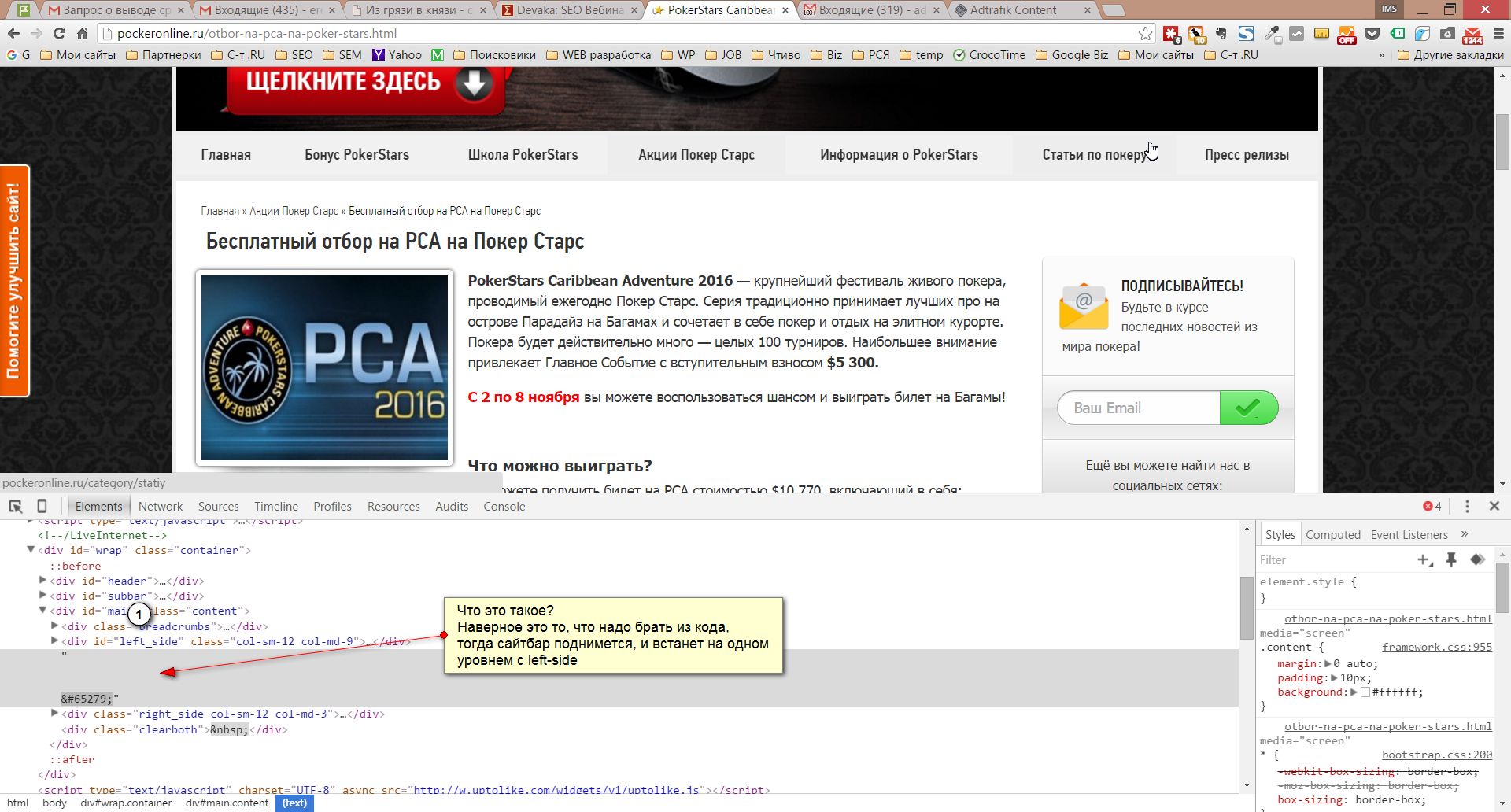This screenshot has width=1511, height=812.
Task: Click the Ваш Email input field
Action: 1139,408
